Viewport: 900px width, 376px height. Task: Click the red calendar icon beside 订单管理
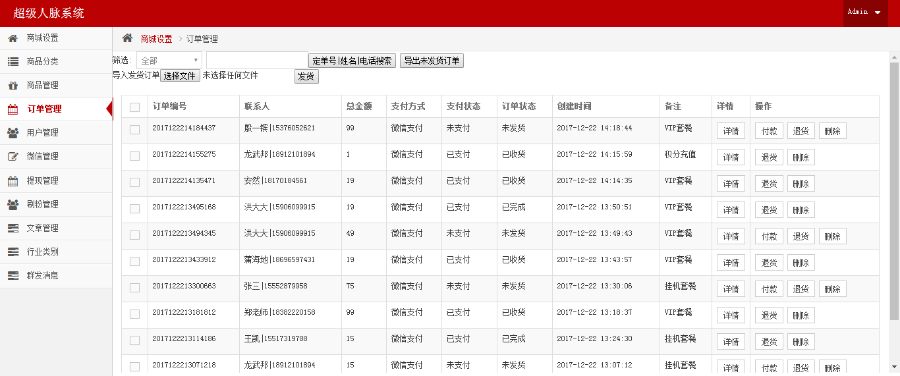click(13, 109)
